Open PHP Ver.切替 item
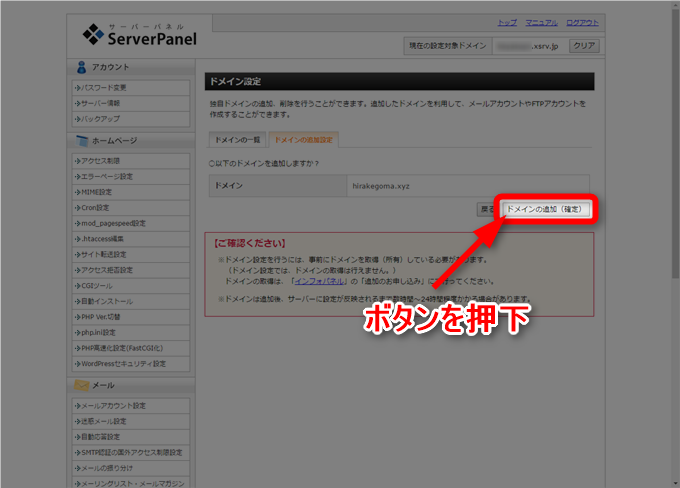This screenshot has width=680, height=488. (x=131, y=317)
